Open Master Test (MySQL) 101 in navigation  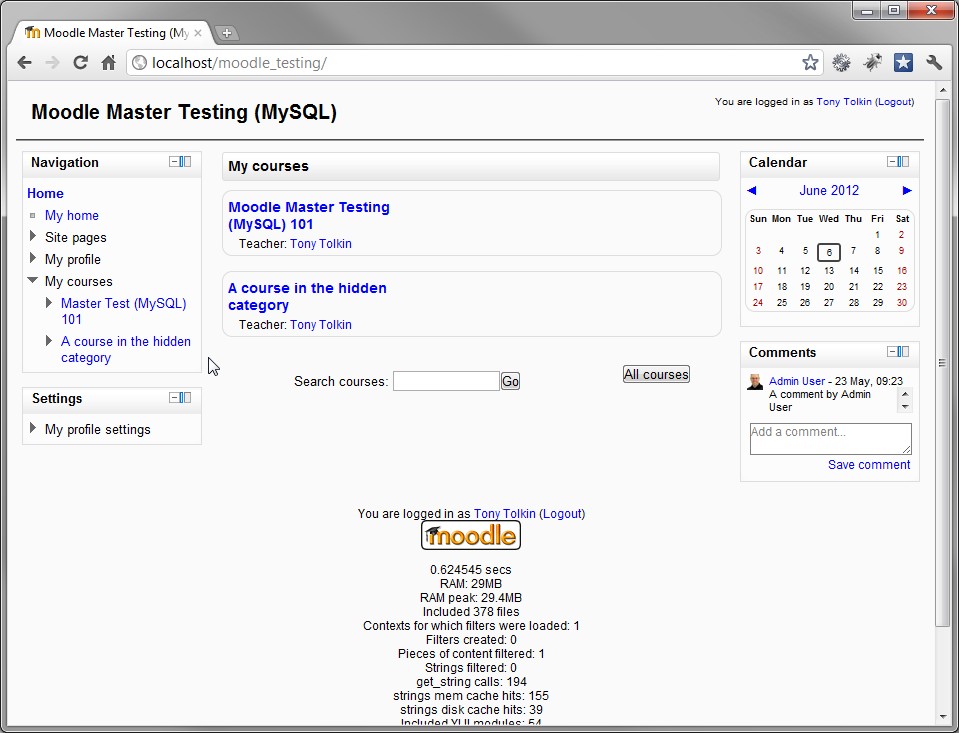pos(124,311)
